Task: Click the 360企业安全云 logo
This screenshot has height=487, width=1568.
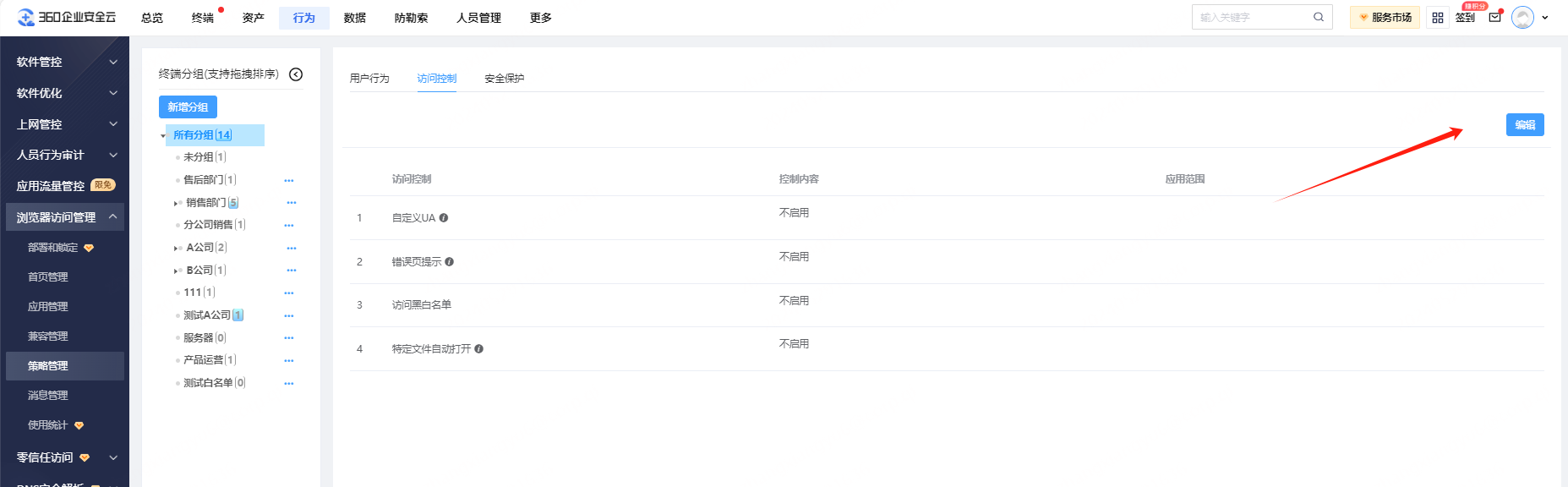Action: pos(67,17)
